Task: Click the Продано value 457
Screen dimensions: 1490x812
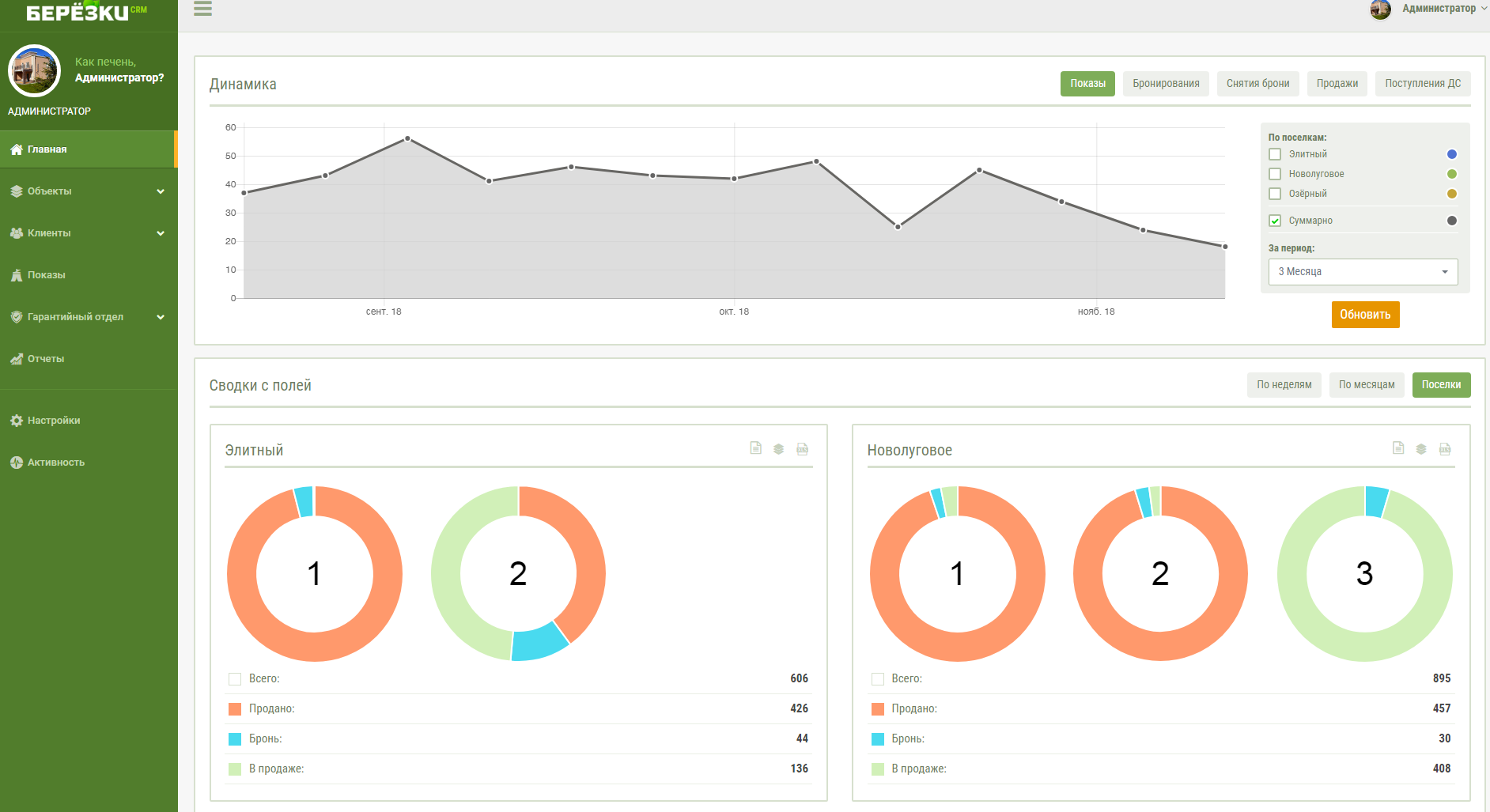Action: [x=1442, y=708]
